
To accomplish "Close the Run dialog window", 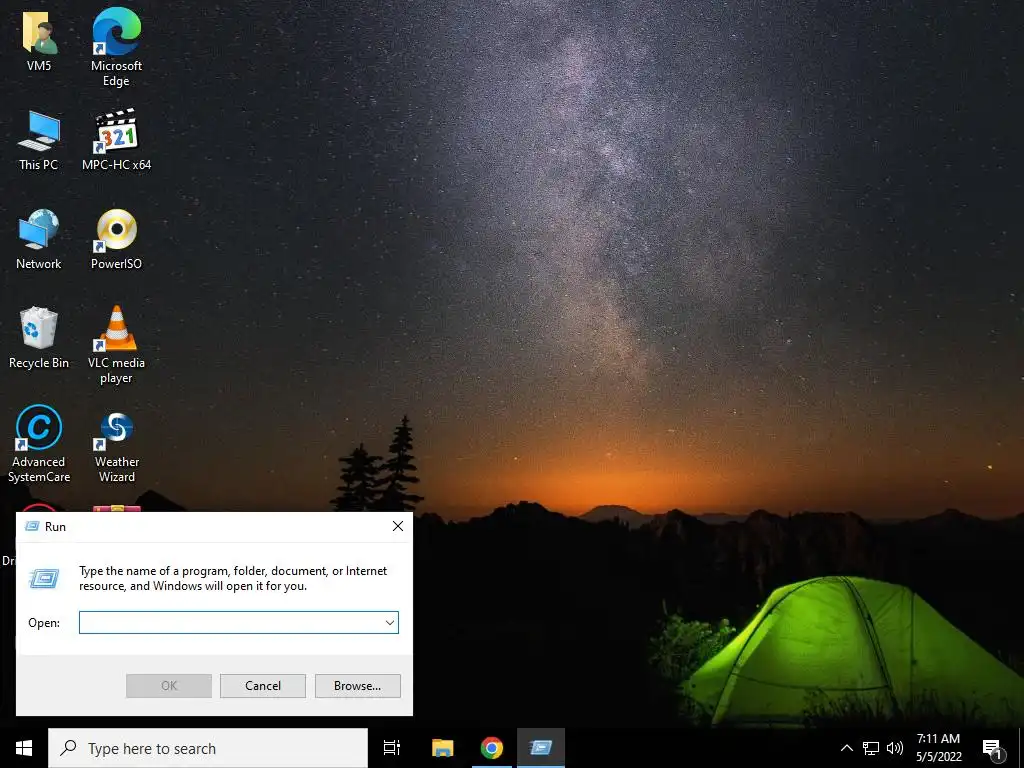I will (x=398, y=526).
